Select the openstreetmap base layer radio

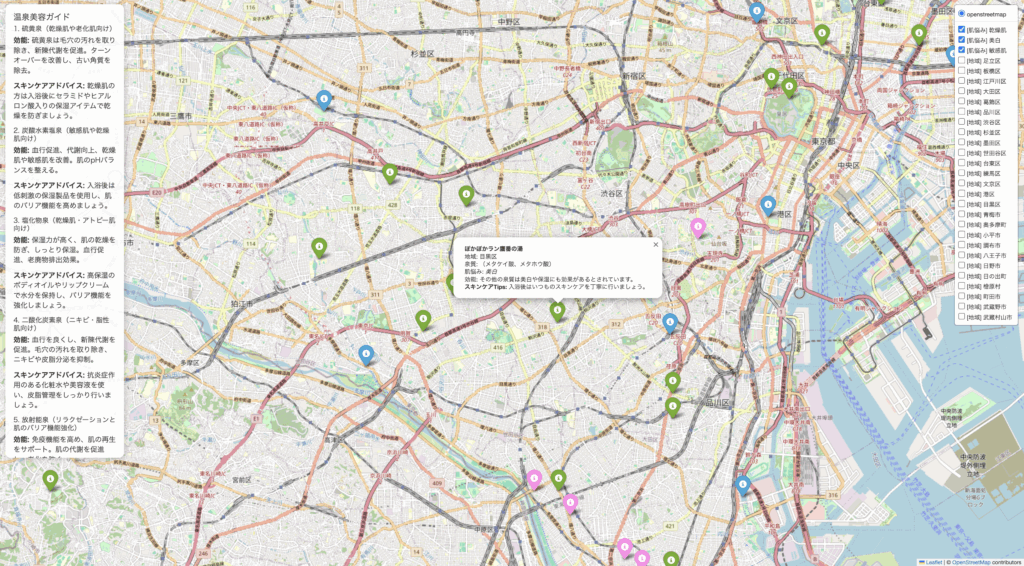coord(962,14)
